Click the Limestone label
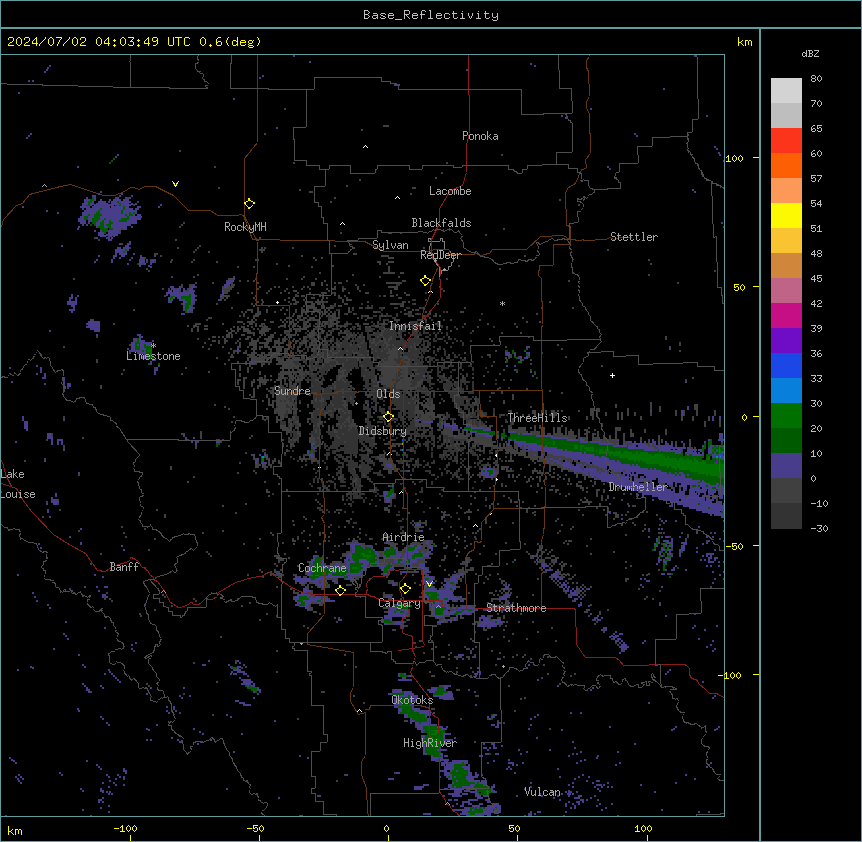Screen dimensions: 862x842 [x=153, y=356]
